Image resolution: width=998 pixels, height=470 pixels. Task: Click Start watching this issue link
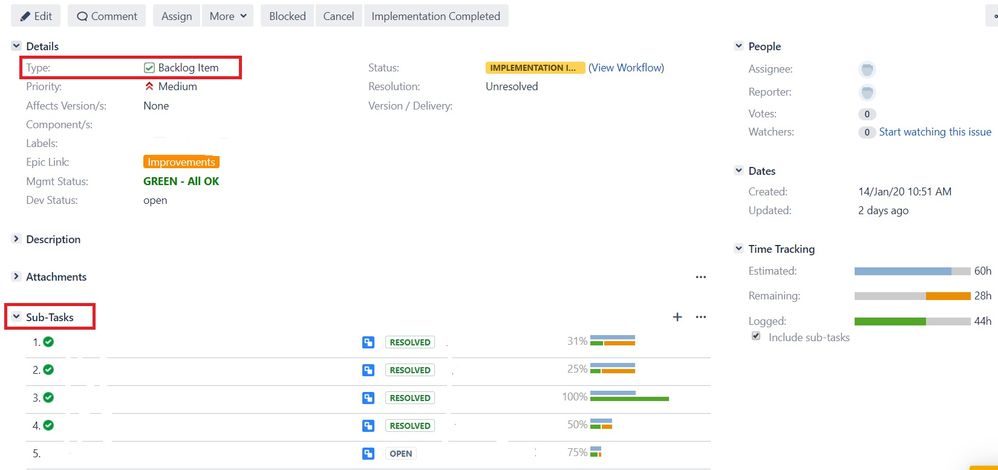pos(935,132)
